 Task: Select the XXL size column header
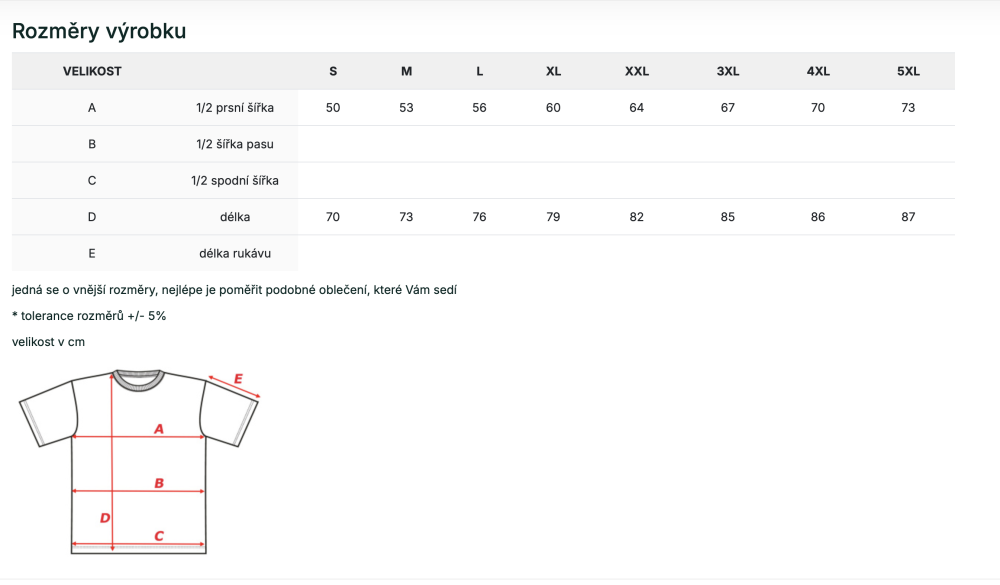tap(637, 71)
